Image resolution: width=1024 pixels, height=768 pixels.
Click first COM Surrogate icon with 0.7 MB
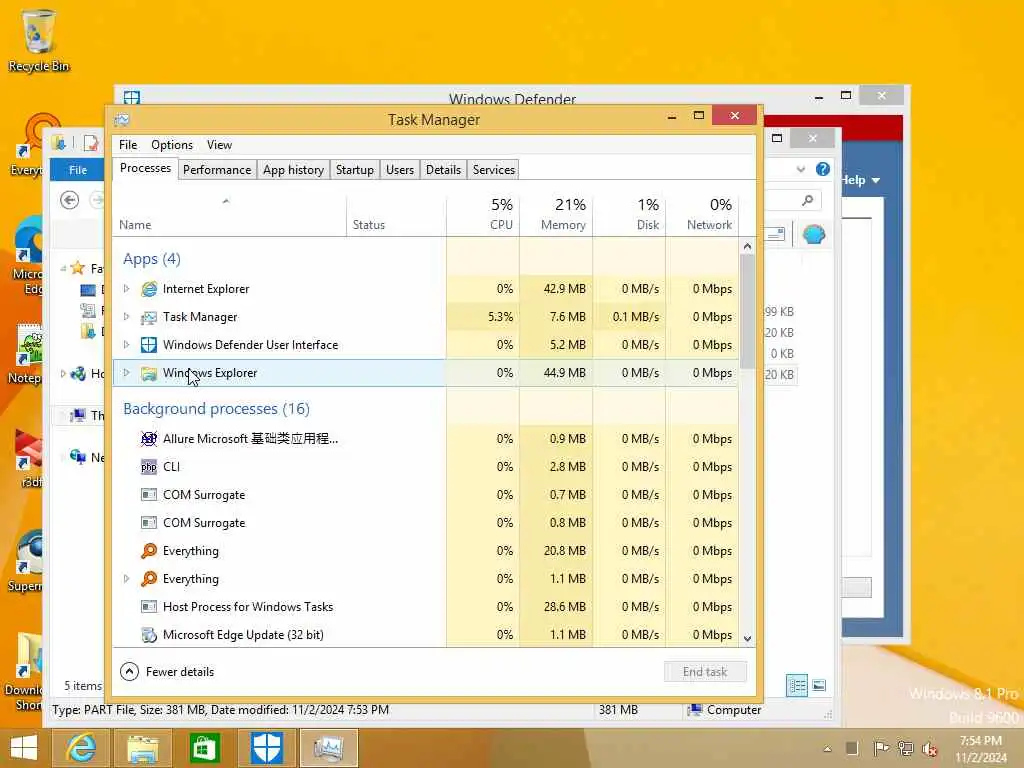[149, 495]
